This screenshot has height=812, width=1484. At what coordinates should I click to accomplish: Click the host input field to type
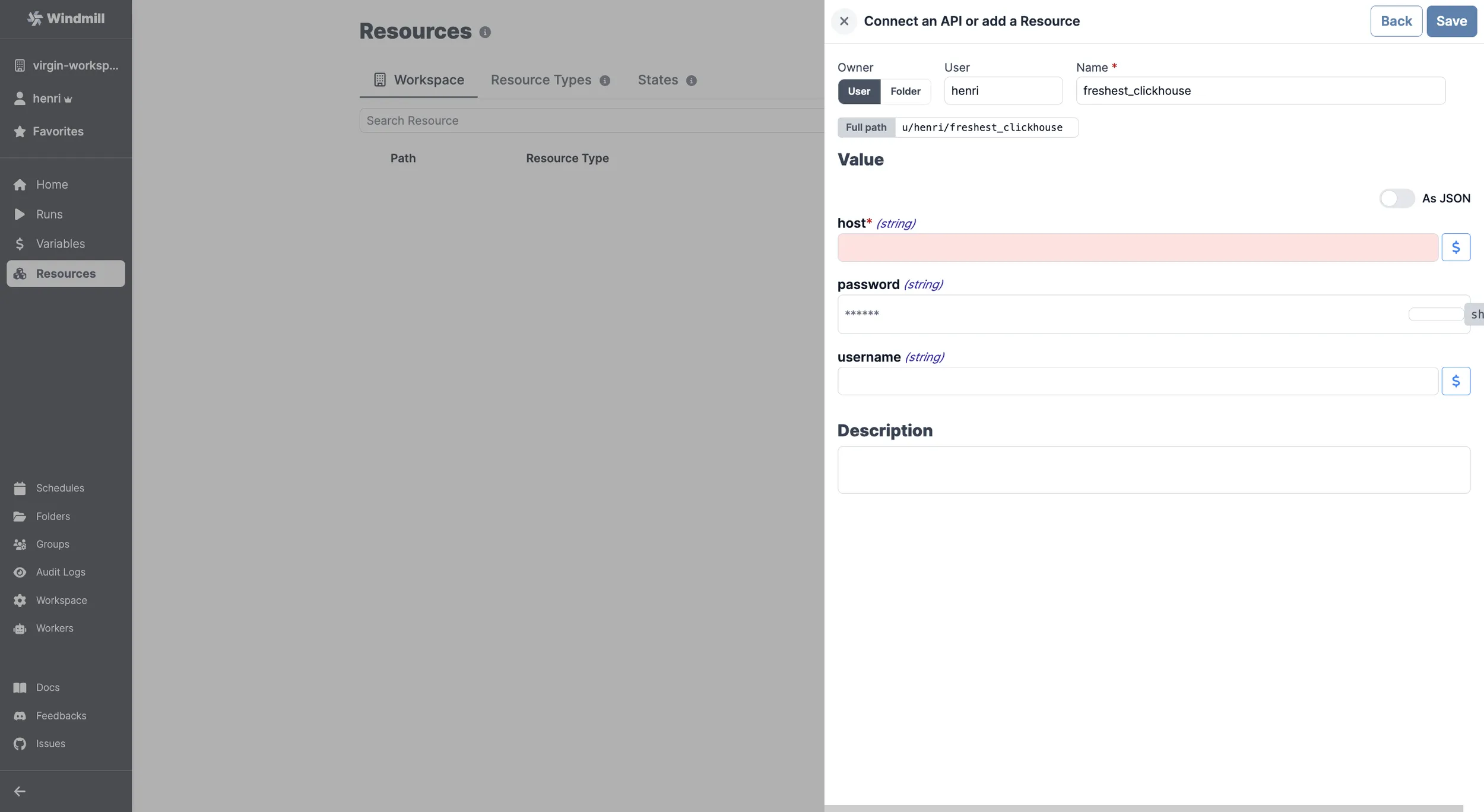pyautogui.click(x=1136, y=247)
